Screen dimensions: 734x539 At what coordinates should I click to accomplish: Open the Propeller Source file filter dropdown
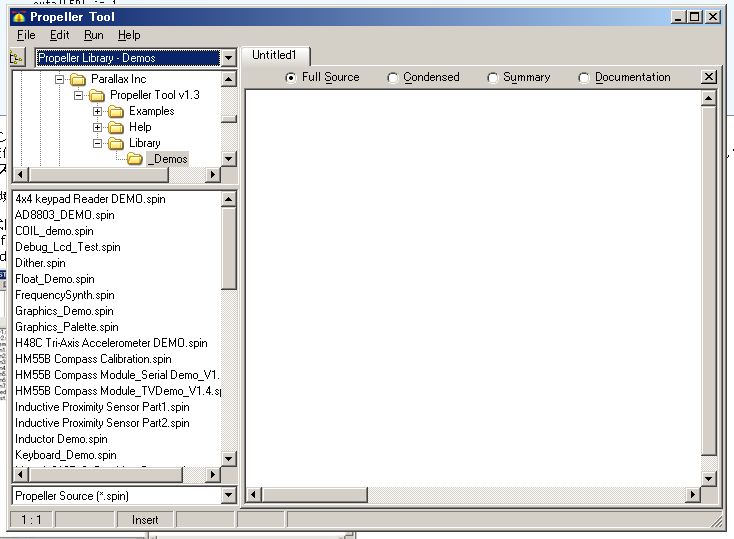tap(228, 495)
